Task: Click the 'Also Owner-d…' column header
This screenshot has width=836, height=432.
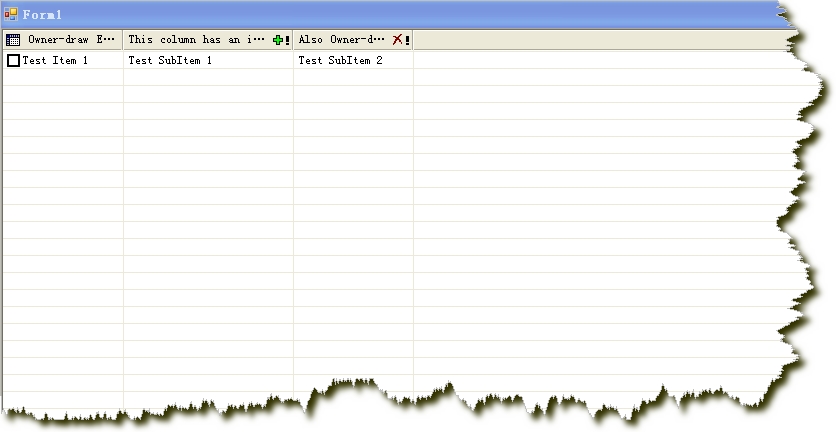Action: click(x=353, y=40)
